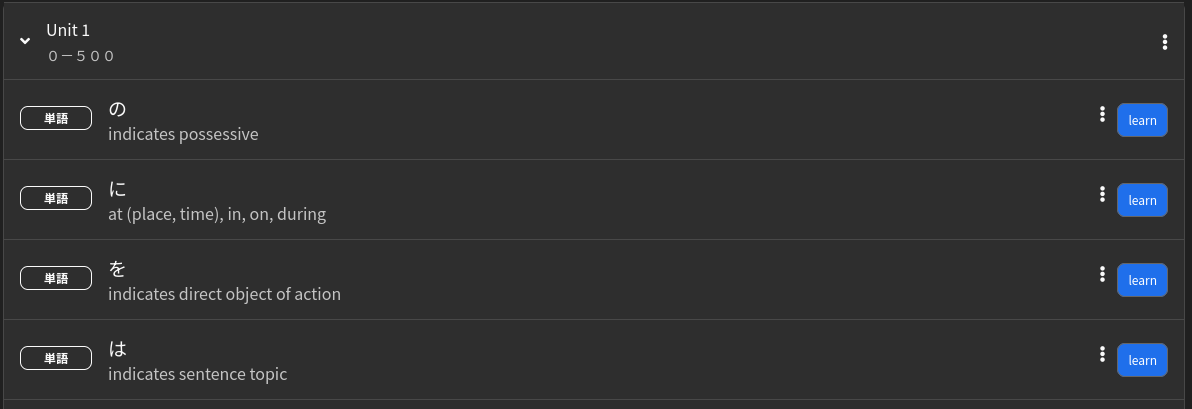
Task: Select the の vocabulary word
Action: [x=117, y=108]
